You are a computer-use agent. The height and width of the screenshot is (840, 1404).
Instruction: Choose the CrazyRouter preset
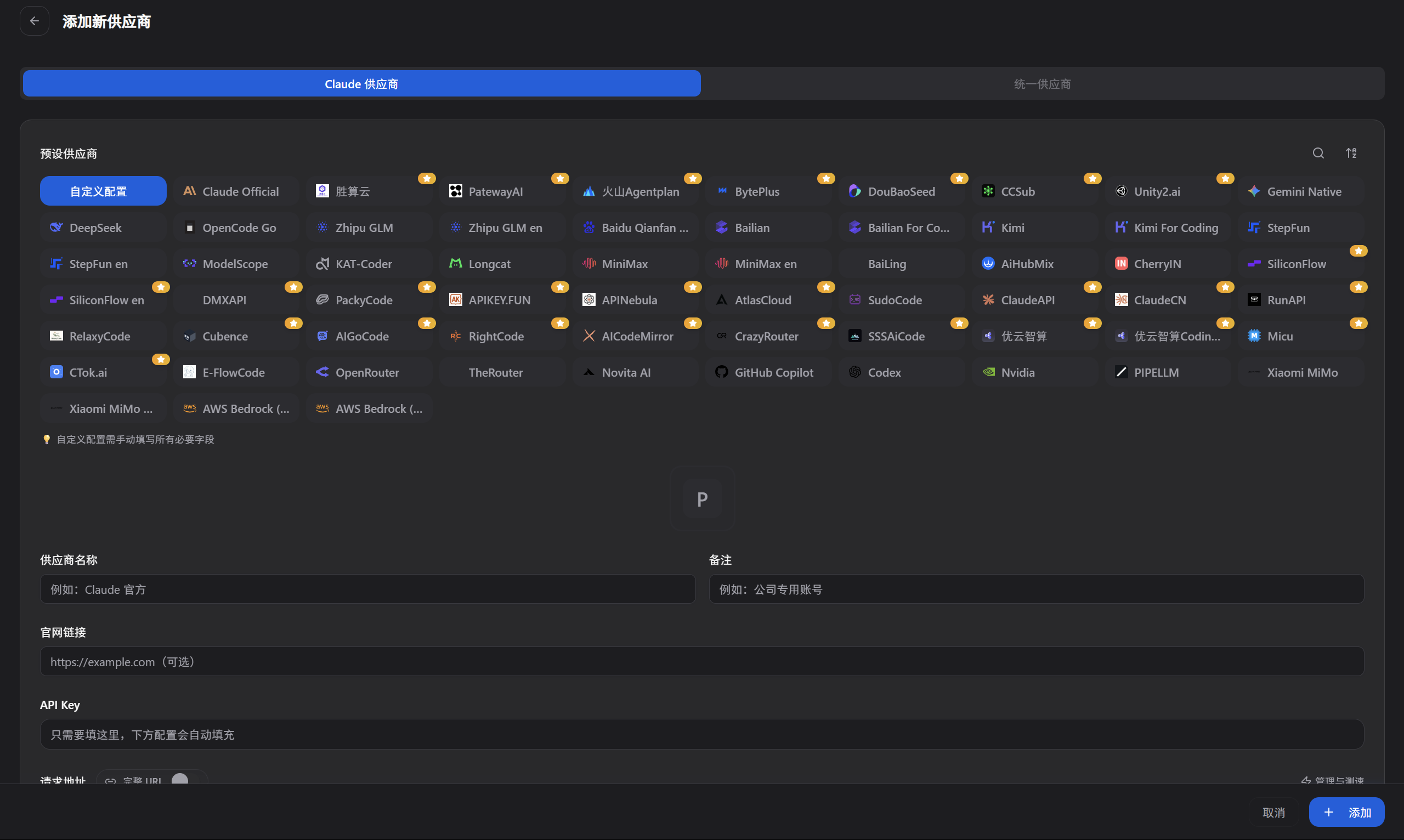click(769, 336)
